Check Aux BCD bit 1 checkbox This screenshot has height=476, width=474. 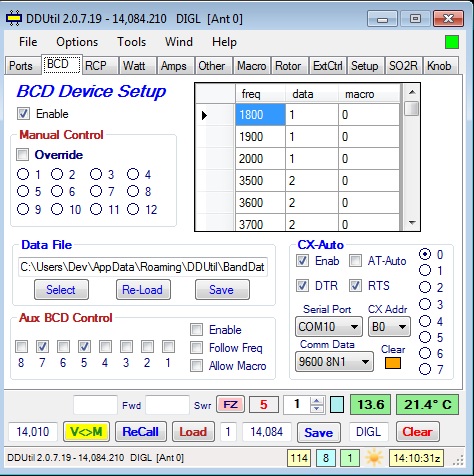click(168, 347)
